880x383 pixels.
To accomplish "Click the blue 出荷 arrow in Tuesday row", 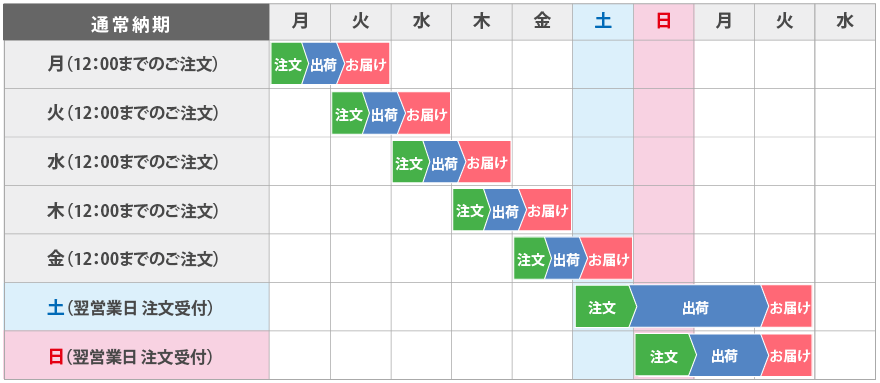I will pyautogui.click(x=384, y=113).
